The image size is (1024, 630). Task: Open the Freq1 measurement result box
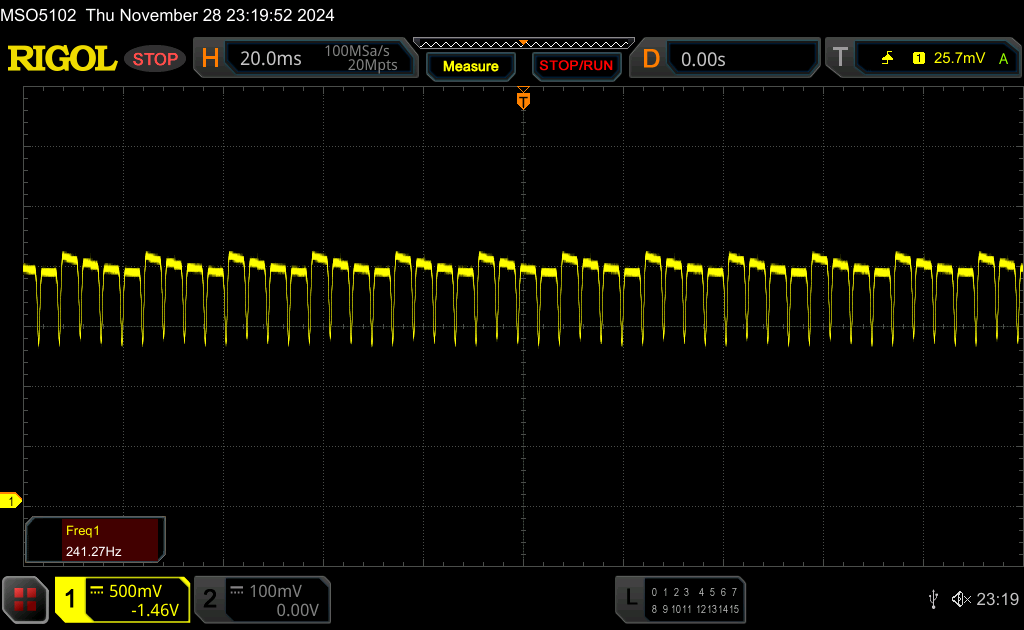click(95, 540)
